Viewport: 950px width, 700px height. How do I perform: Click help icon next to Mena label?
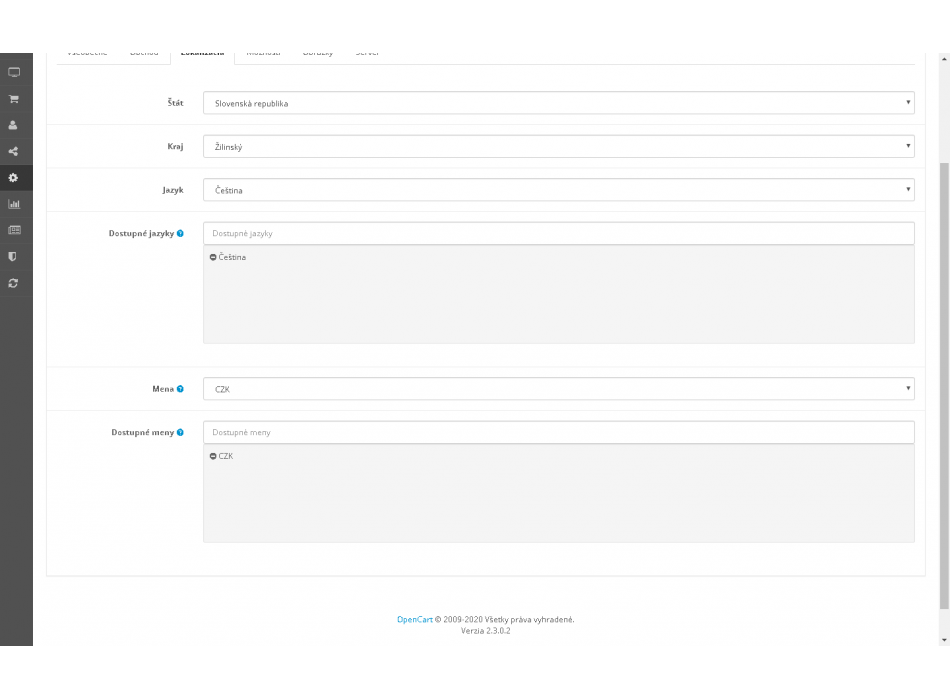pos(180,389)
